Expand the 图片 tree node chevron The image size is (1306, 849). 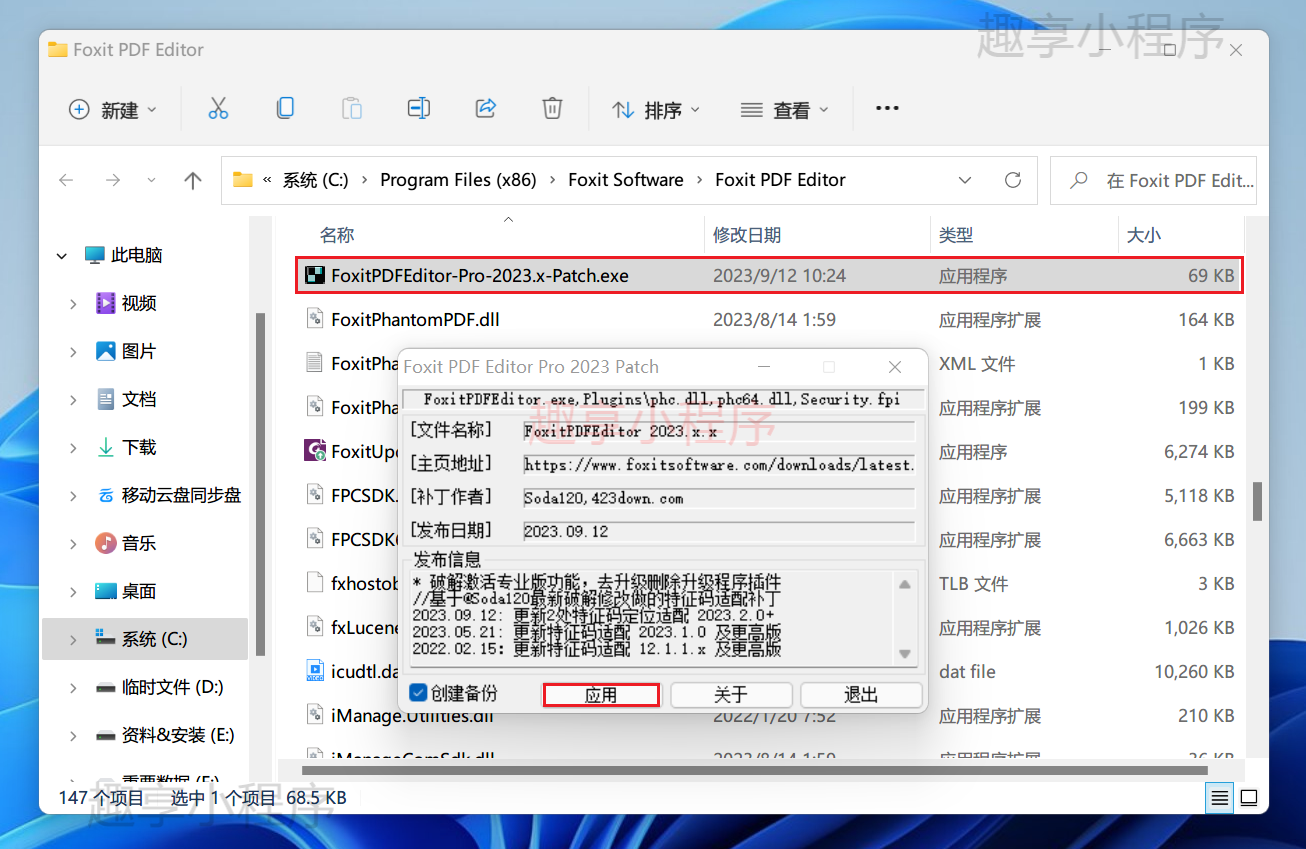point(73,352)
